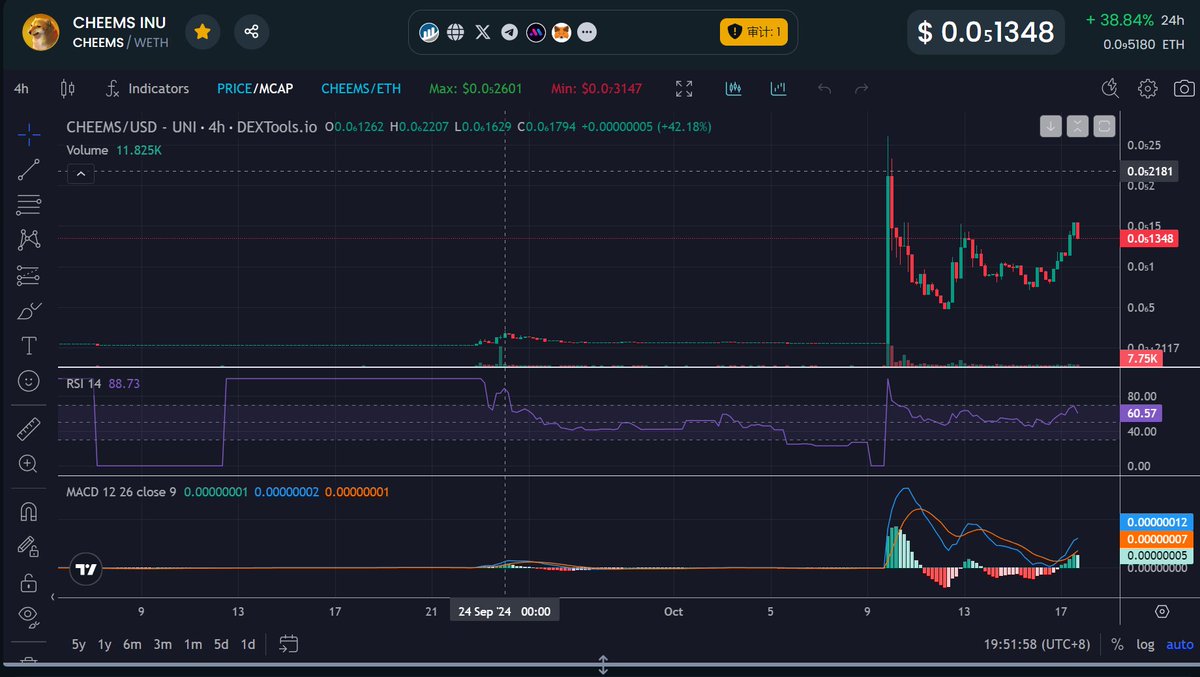The height and width of the screenshot is (677, 1200).
Task: Toggle log scale mode
Action: 1145,644
